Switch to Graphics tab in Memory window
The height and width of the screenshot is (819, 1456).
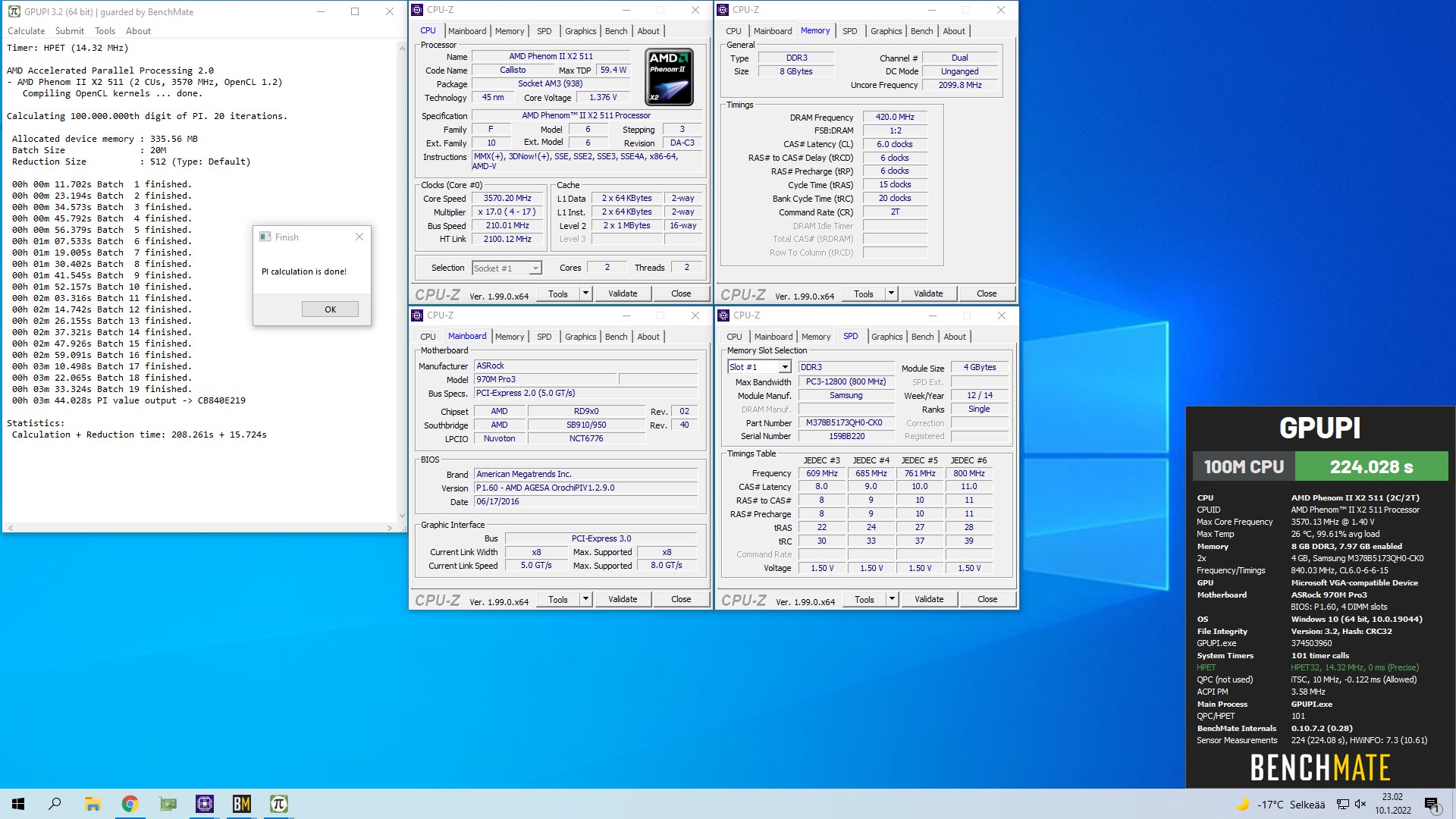pyautogui.click(x=886, y=31)
